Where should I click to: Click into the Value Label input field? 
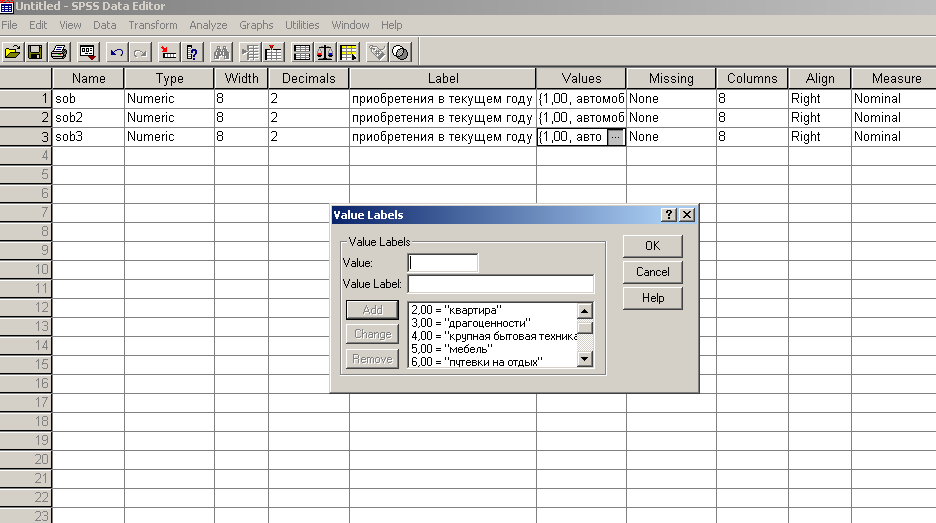pos(501,284)
